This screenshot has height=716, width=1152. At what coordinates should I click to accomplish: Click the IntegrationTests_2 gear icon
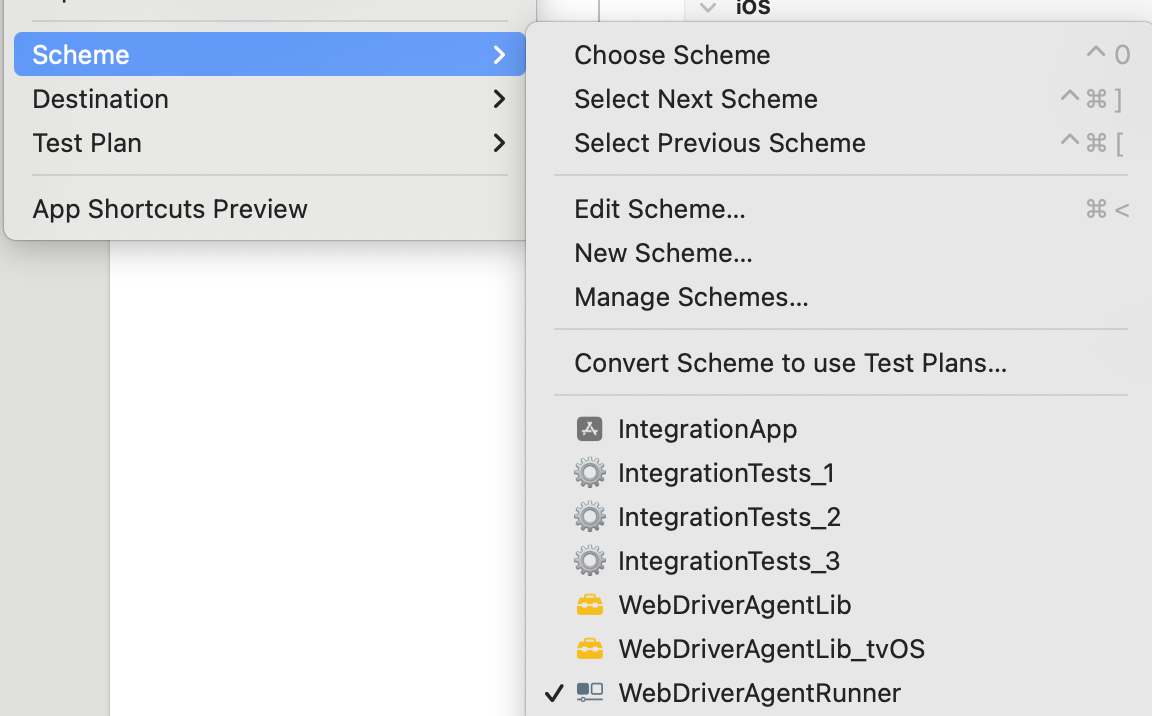590,517
